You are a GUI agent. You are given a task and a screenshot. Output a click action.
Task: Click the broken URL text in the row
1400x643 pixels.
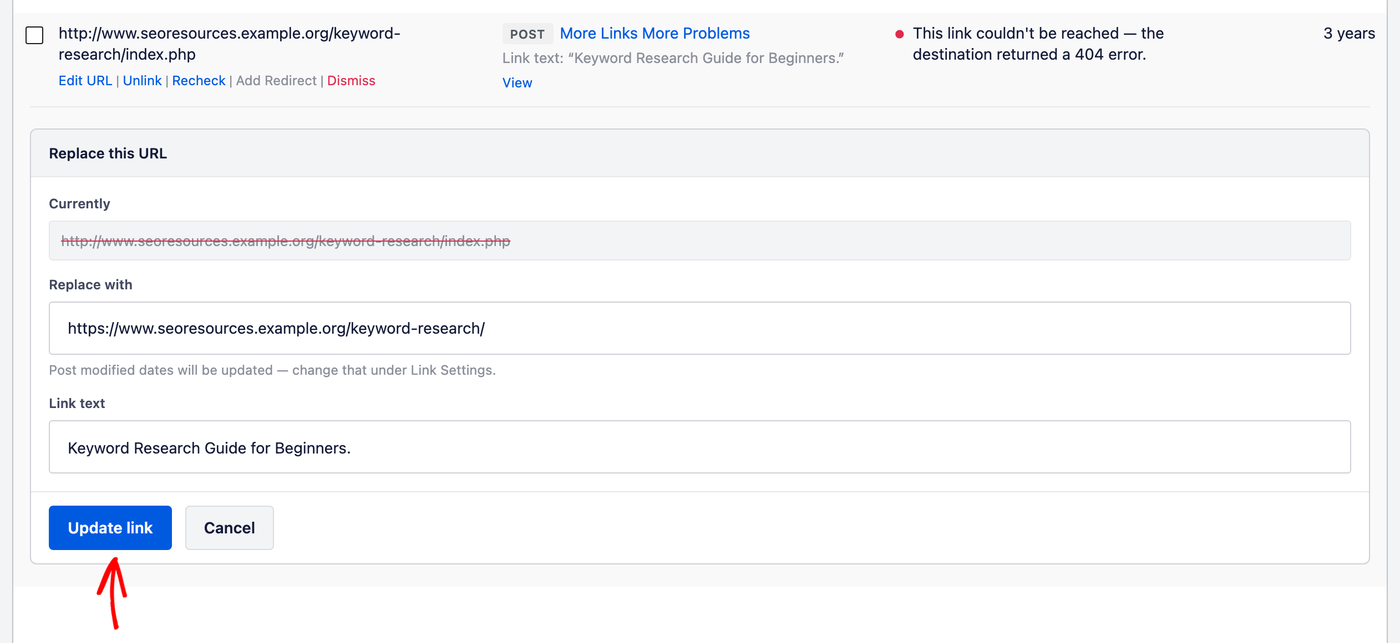229,44
